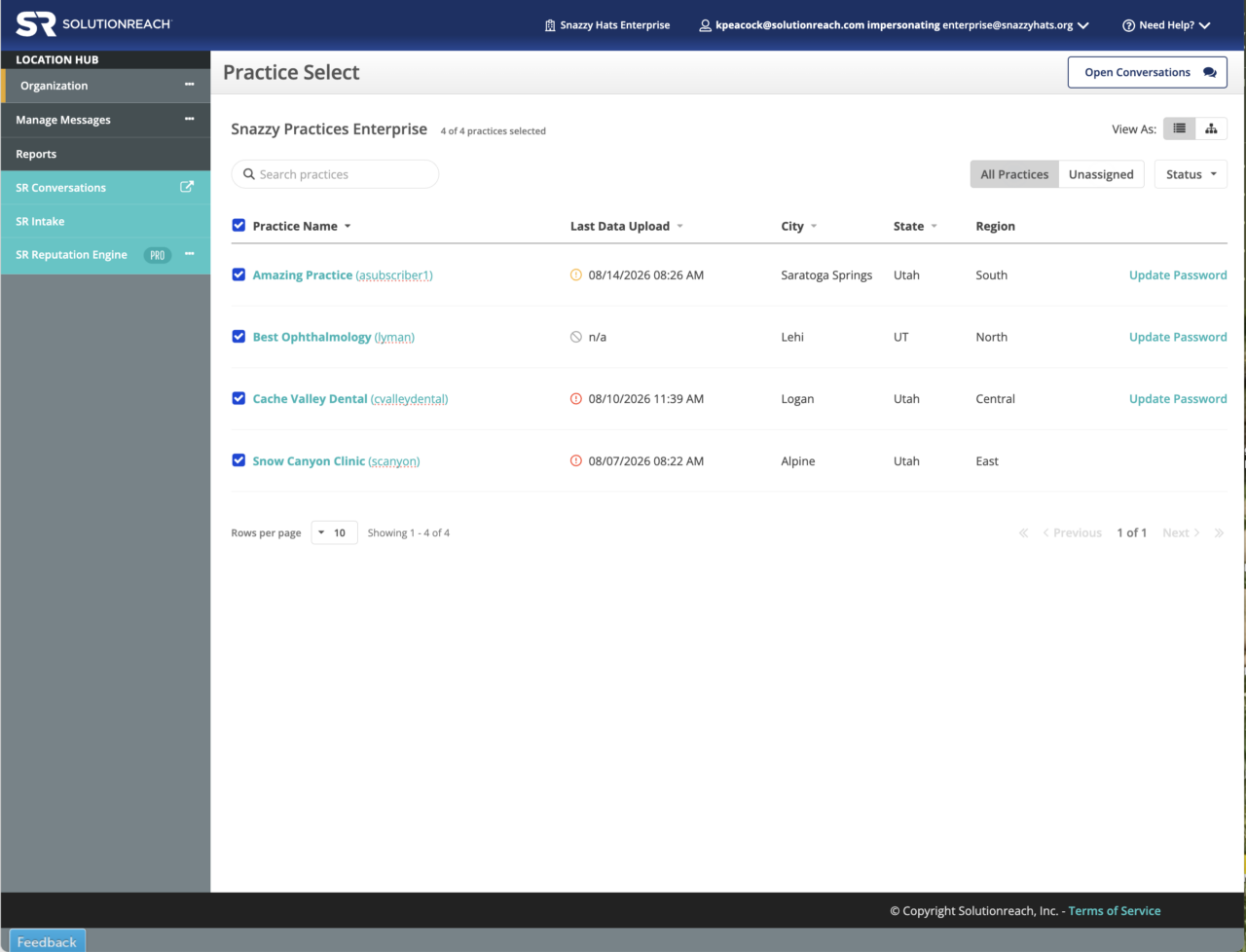This screenshot has height=952, width=1246.
Task: Open the Rows per page dropdown
Action: tap(334, 532)
